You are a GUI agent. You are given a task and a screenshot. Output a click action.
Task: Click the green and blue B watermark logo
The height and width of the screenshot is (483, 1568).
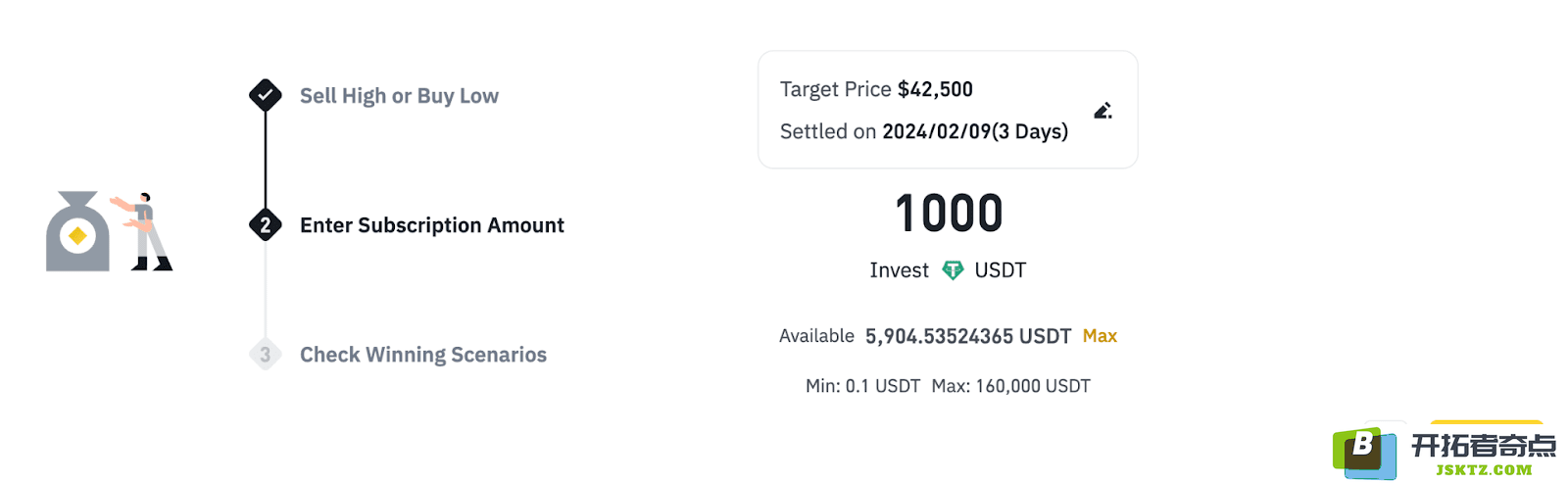(x=1364, y=454)
